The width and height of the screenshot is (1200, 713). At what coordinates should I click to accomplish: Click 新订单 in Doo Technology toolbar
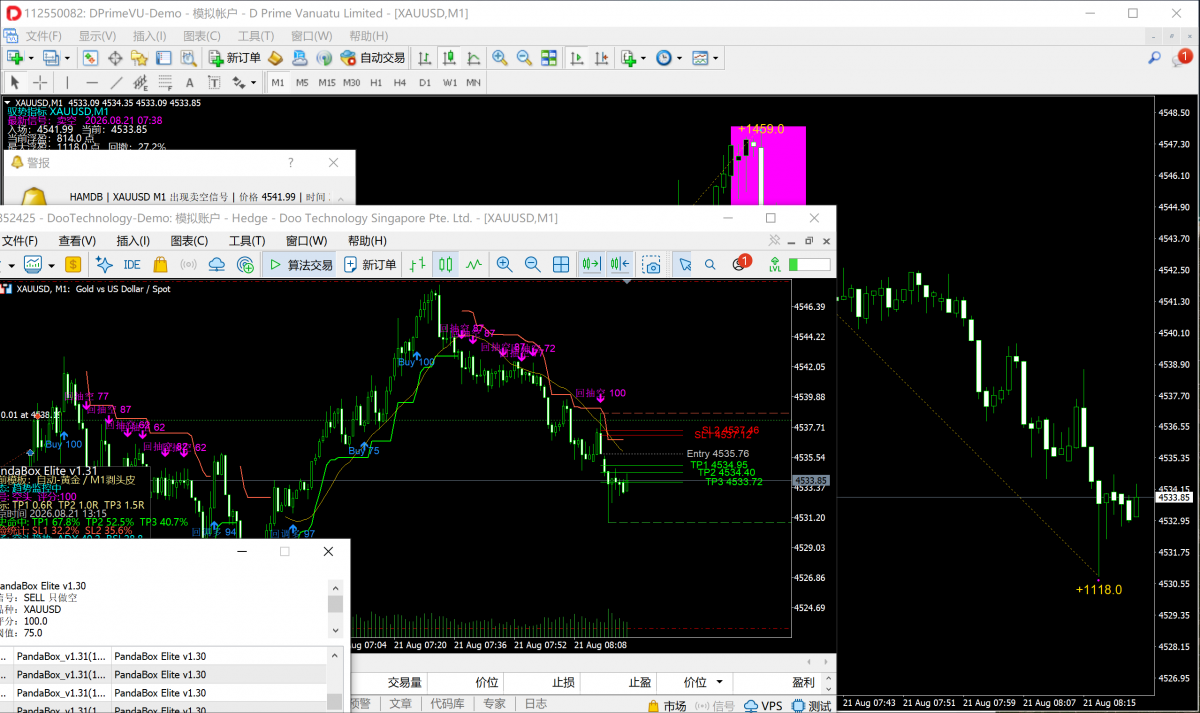[370, 264]
